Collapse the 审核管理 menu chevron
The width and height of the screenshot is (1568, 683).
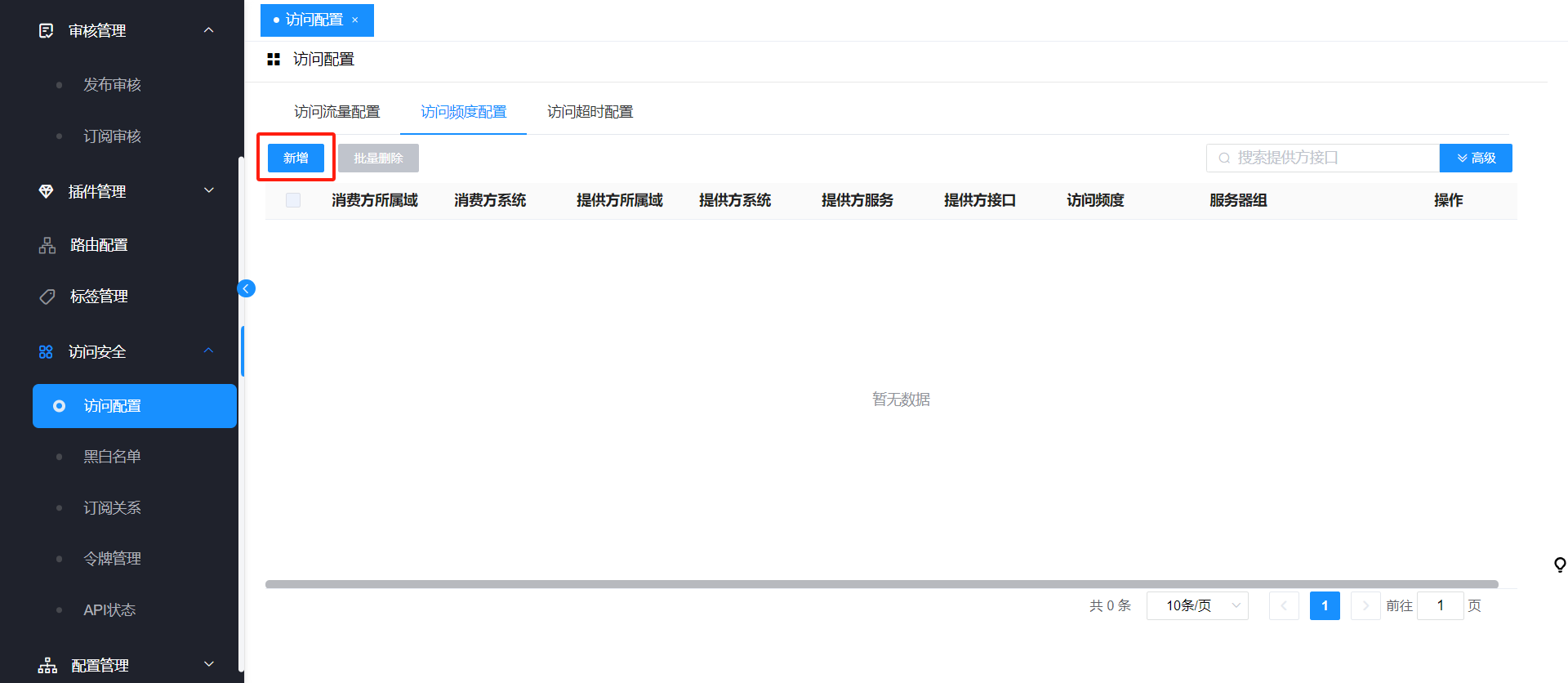[x=208, y=30]
